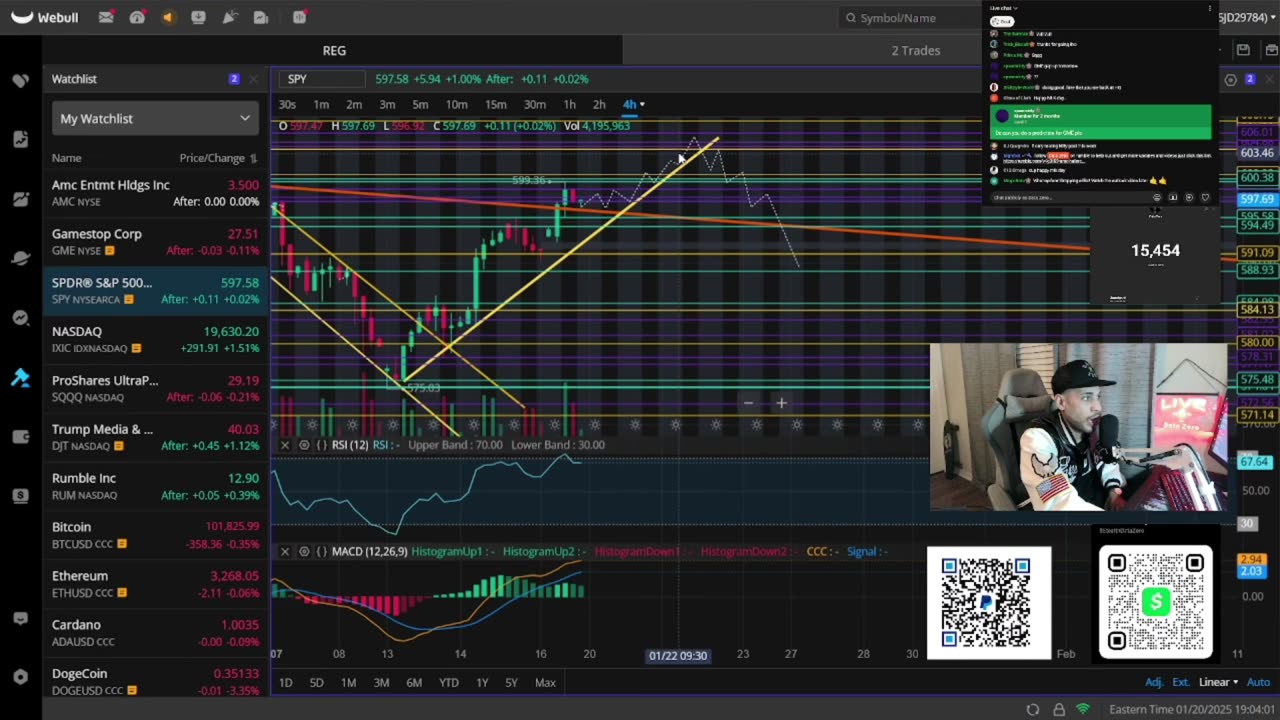Set chart range to 3M
Screen dimensions: 1280x720
381,682
